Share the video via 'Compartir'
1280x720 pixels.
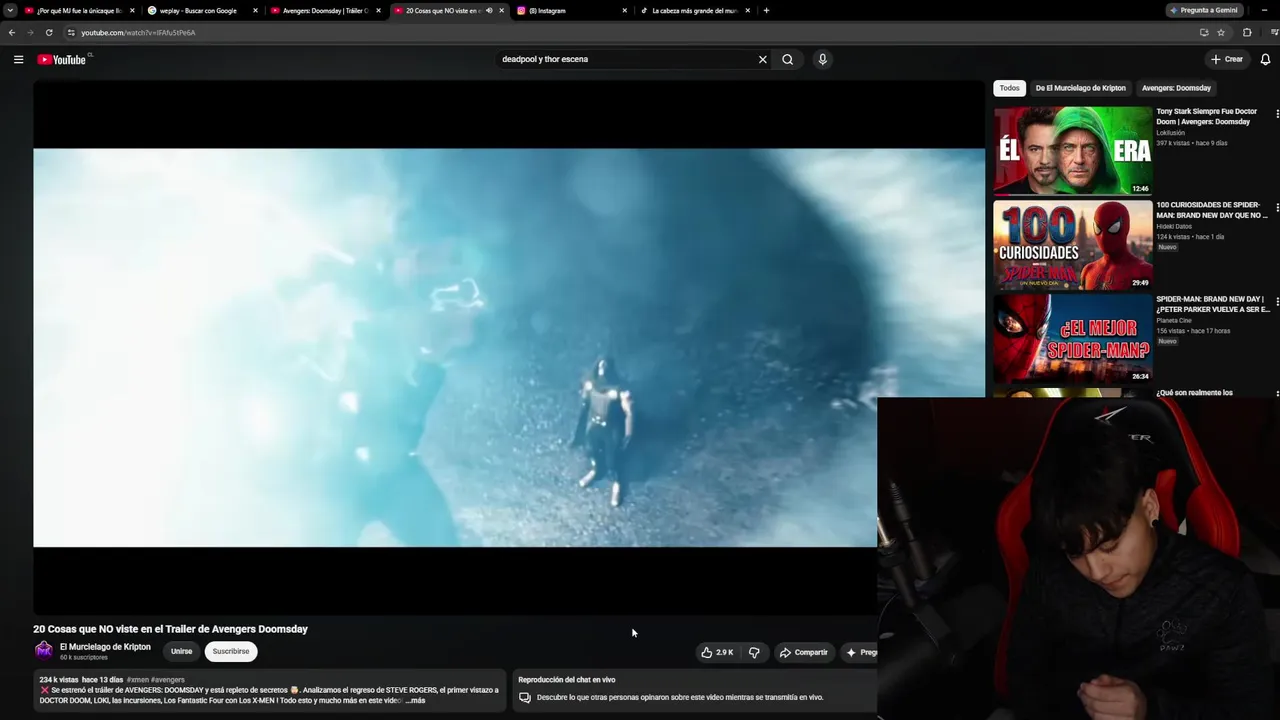803,652
